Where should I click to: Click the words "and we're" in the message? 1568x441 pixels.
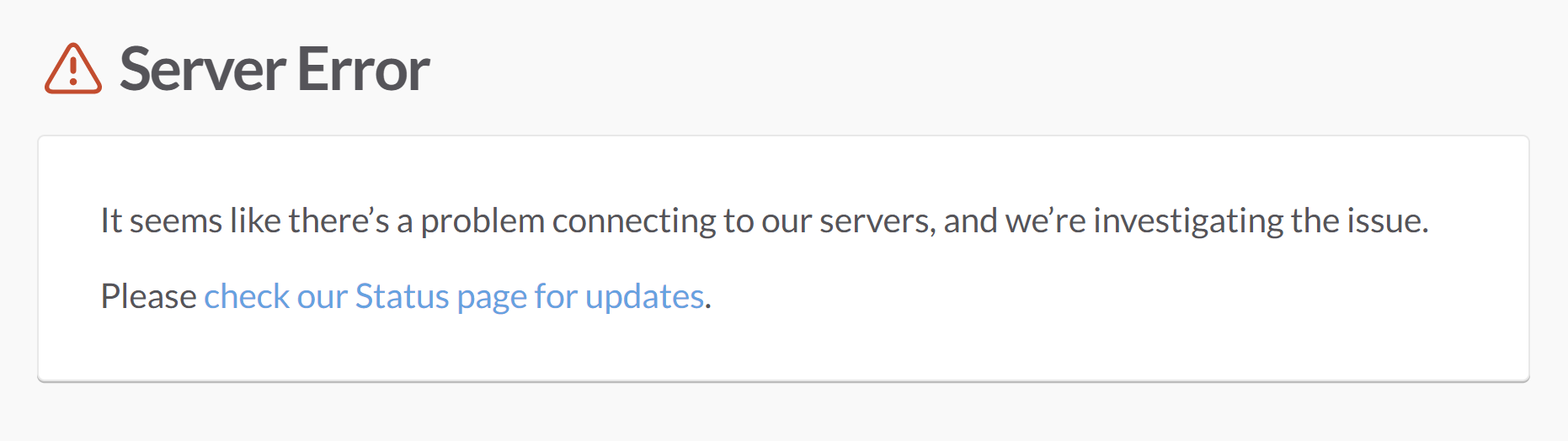[1014, 220]
